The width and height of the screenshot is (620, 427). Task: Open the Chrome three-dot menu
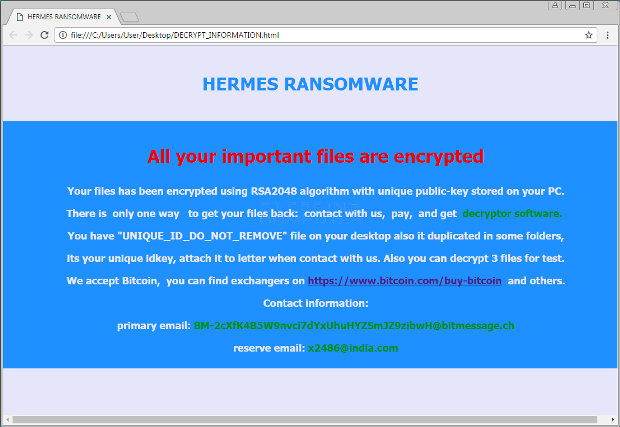(x=608, y=35)
